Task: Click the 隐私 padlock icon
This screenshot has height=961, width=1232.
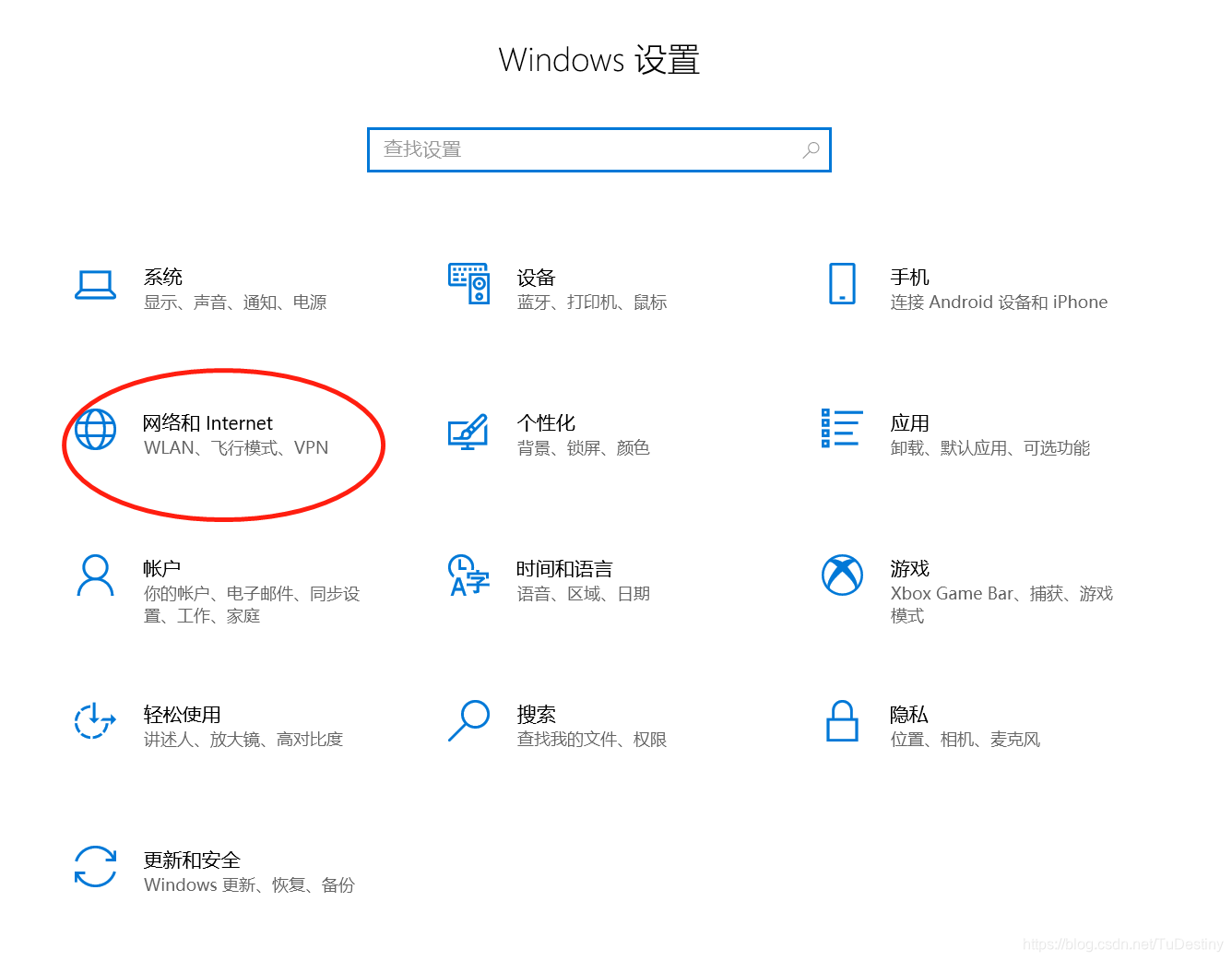Action: 842,721
